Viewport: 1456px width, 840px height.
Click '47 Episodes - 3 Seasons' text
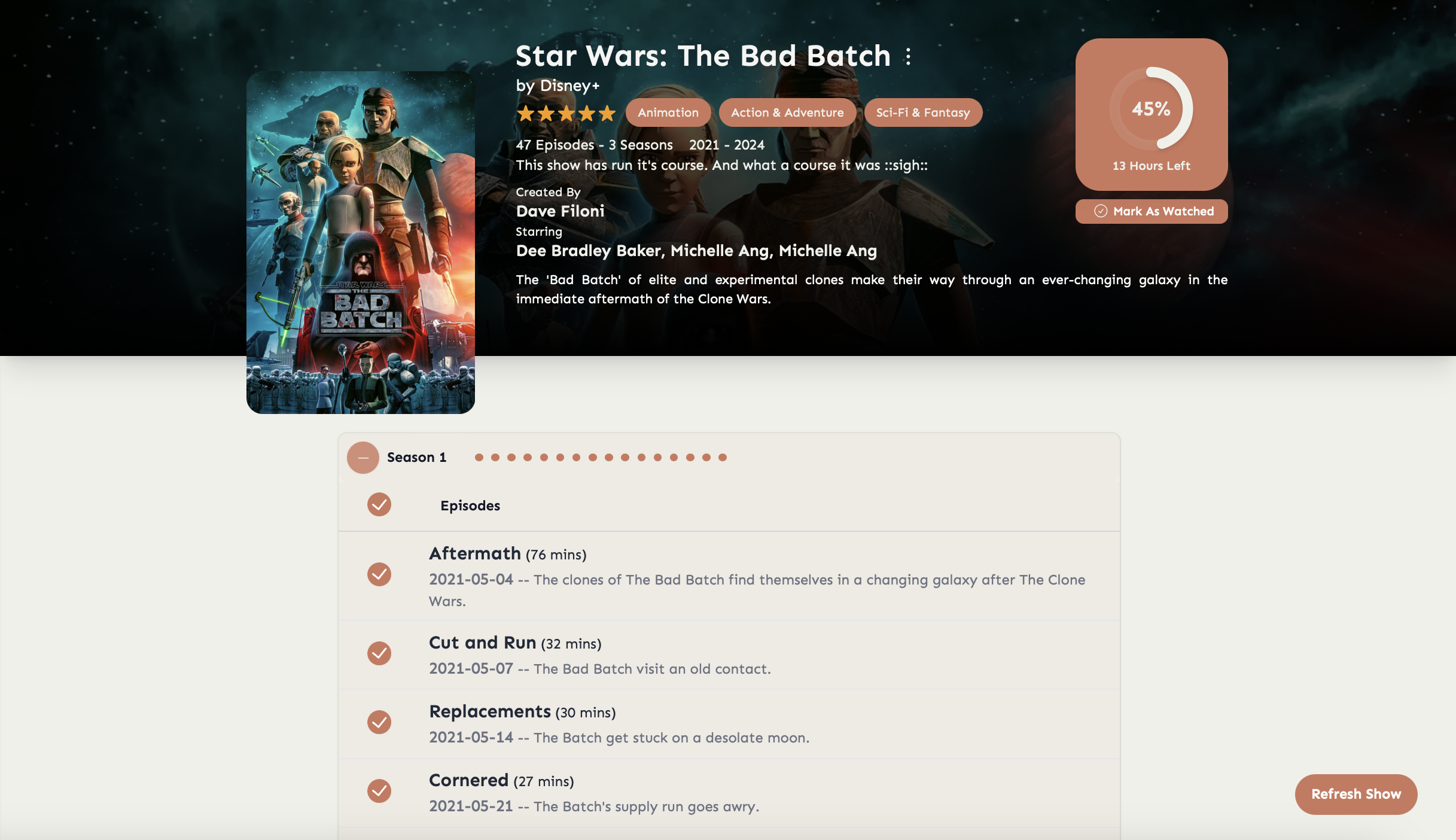(595, 145)
